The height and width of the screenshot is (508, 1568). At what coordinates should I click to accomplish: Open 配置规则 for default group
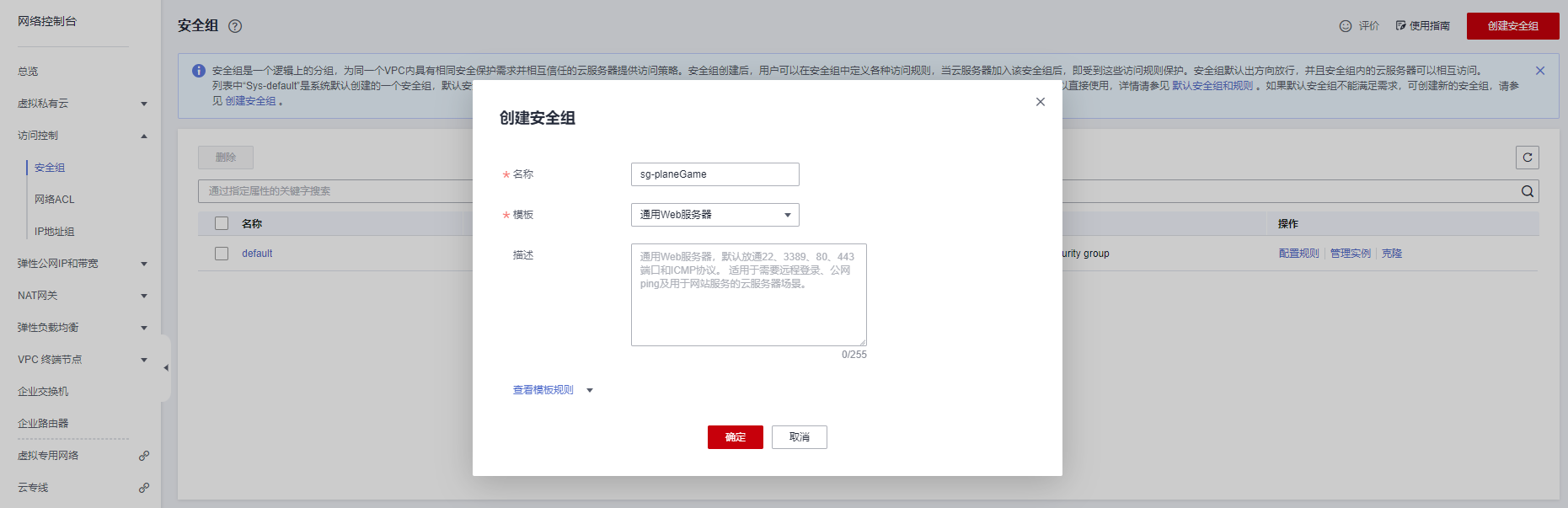coord(1299,254)
